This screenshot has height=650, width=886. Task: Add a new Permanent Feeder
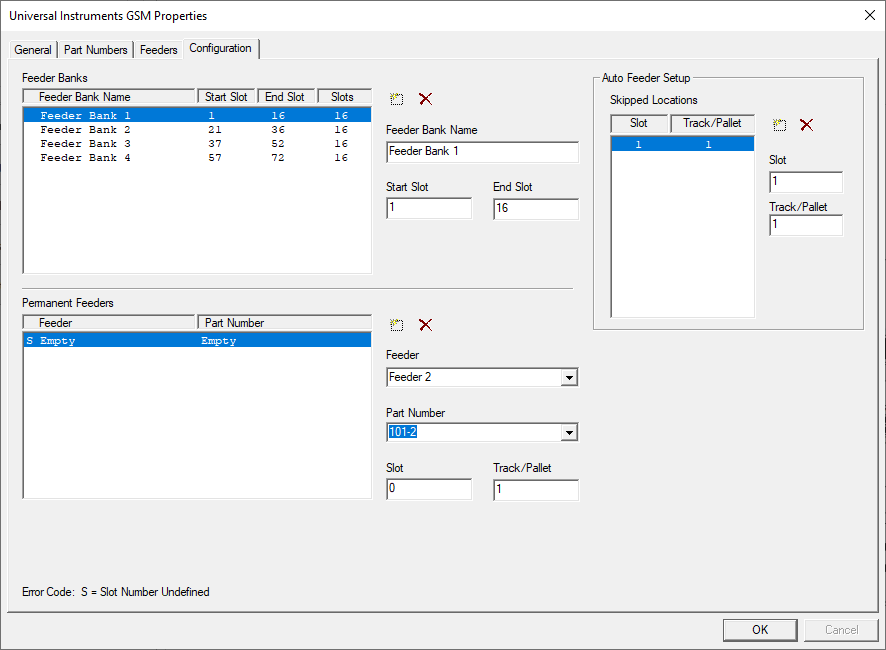(396, 324)
